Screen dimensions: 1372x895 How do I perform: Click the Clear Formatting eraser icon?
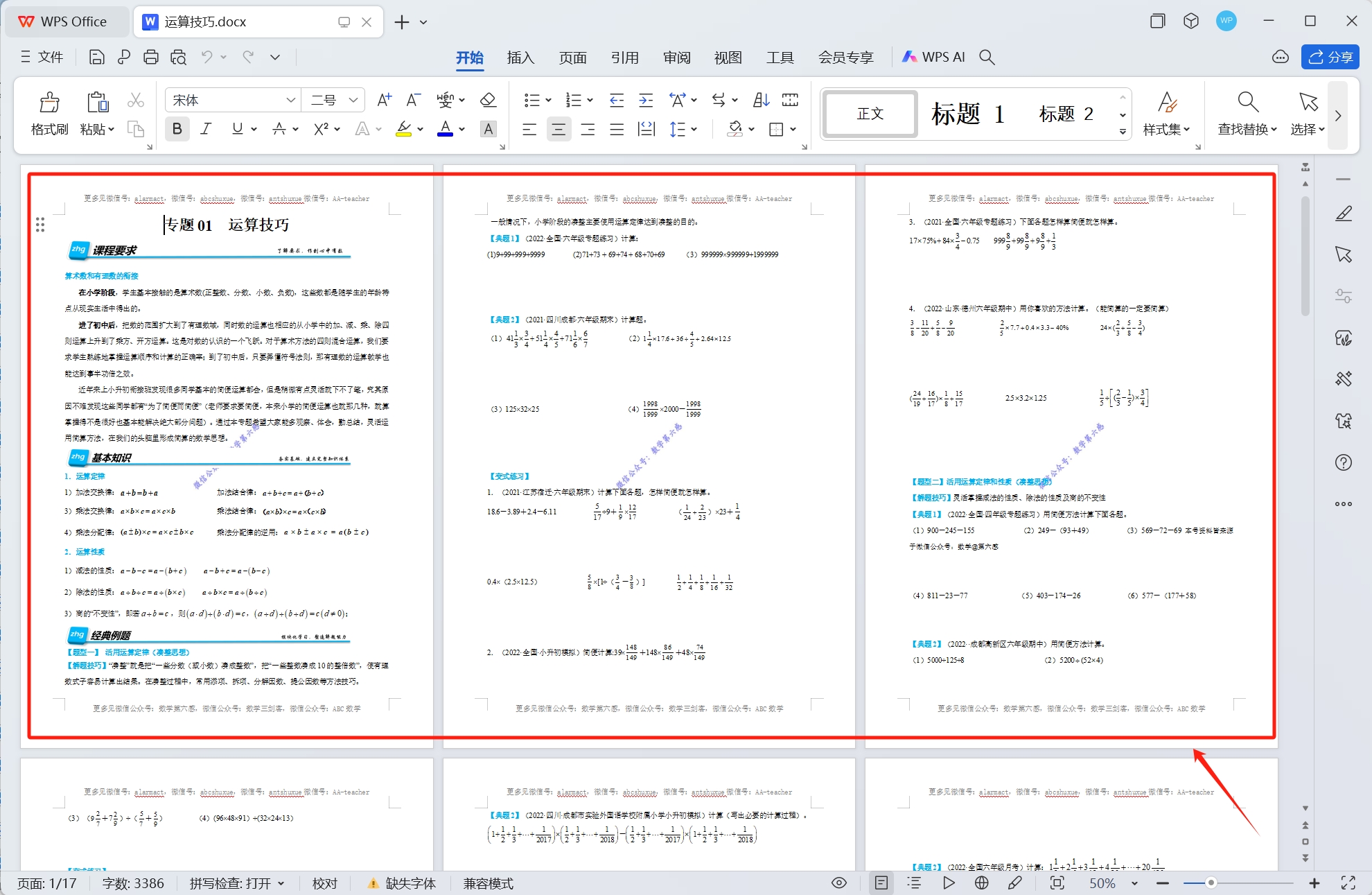pos(488,100)
